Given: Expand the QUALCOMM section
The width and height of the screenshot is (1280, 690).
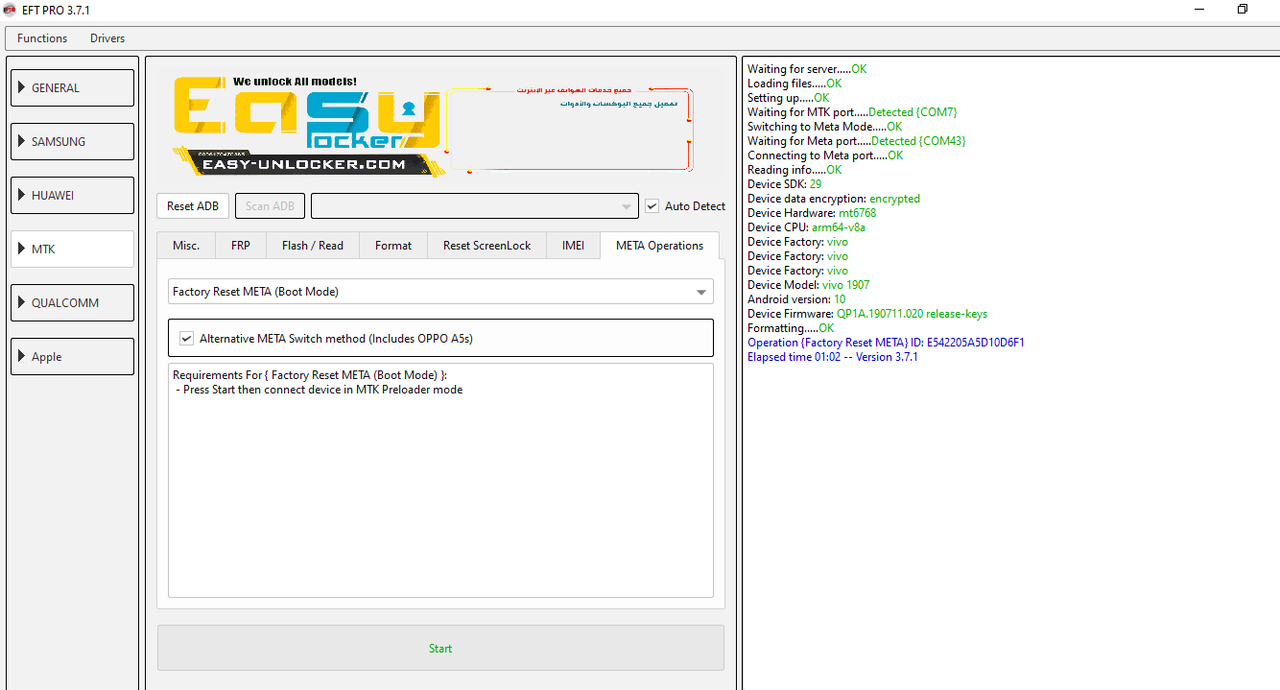Looking at the screenshot, I should [x=72, y=303].
